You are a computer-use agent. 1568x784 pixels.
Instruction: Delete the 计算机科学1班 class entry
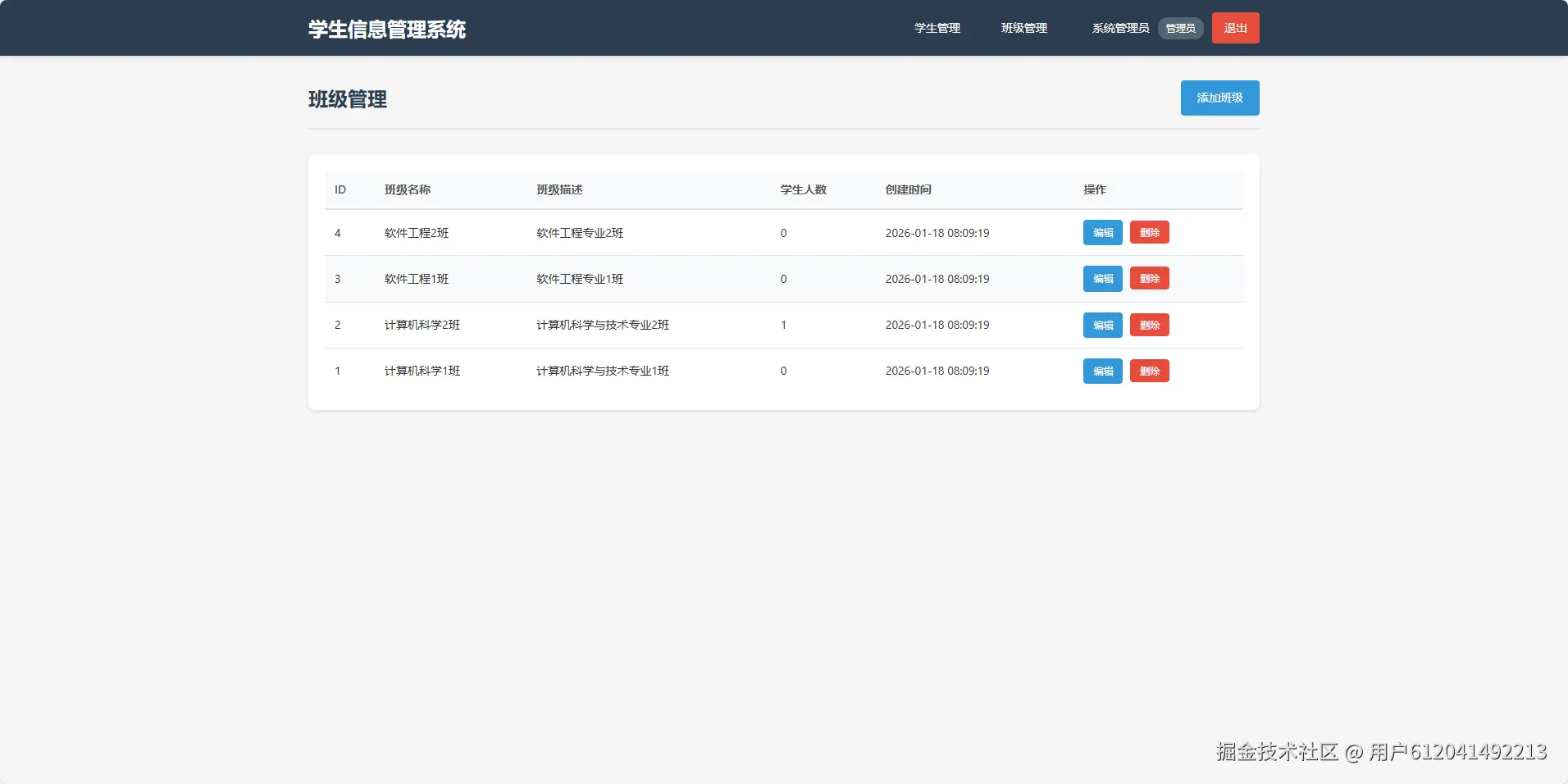1151,371
